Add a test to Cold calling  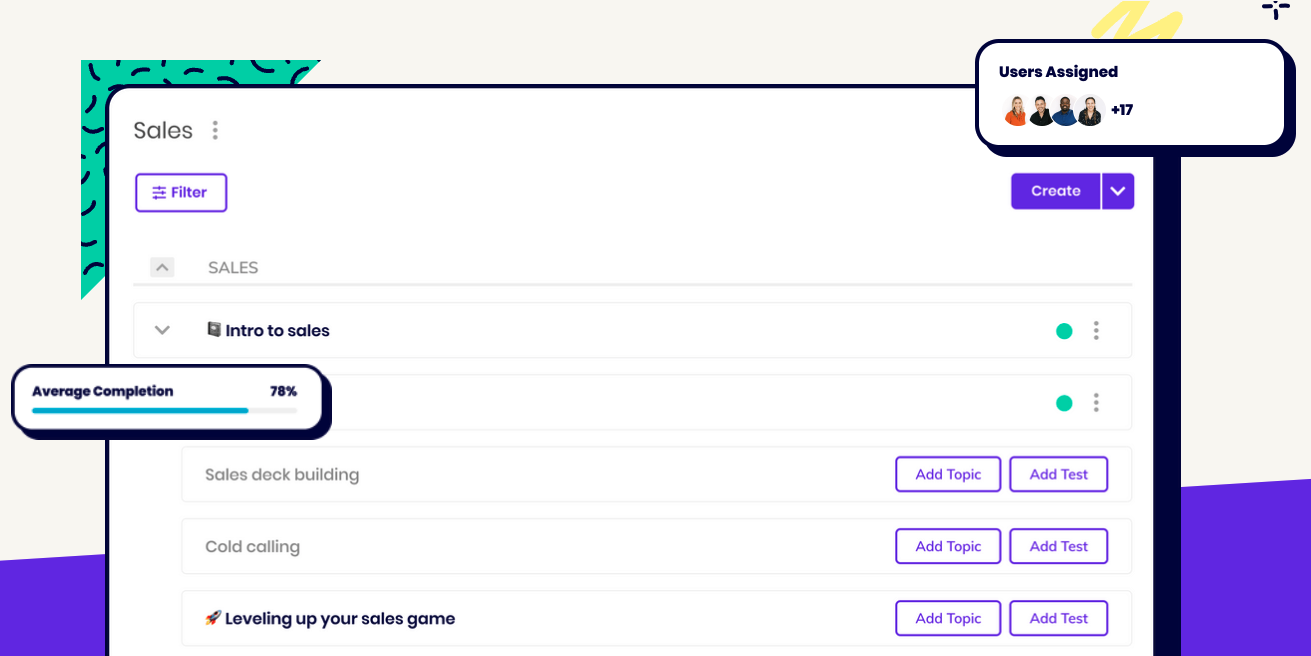tap(1058, 546)
